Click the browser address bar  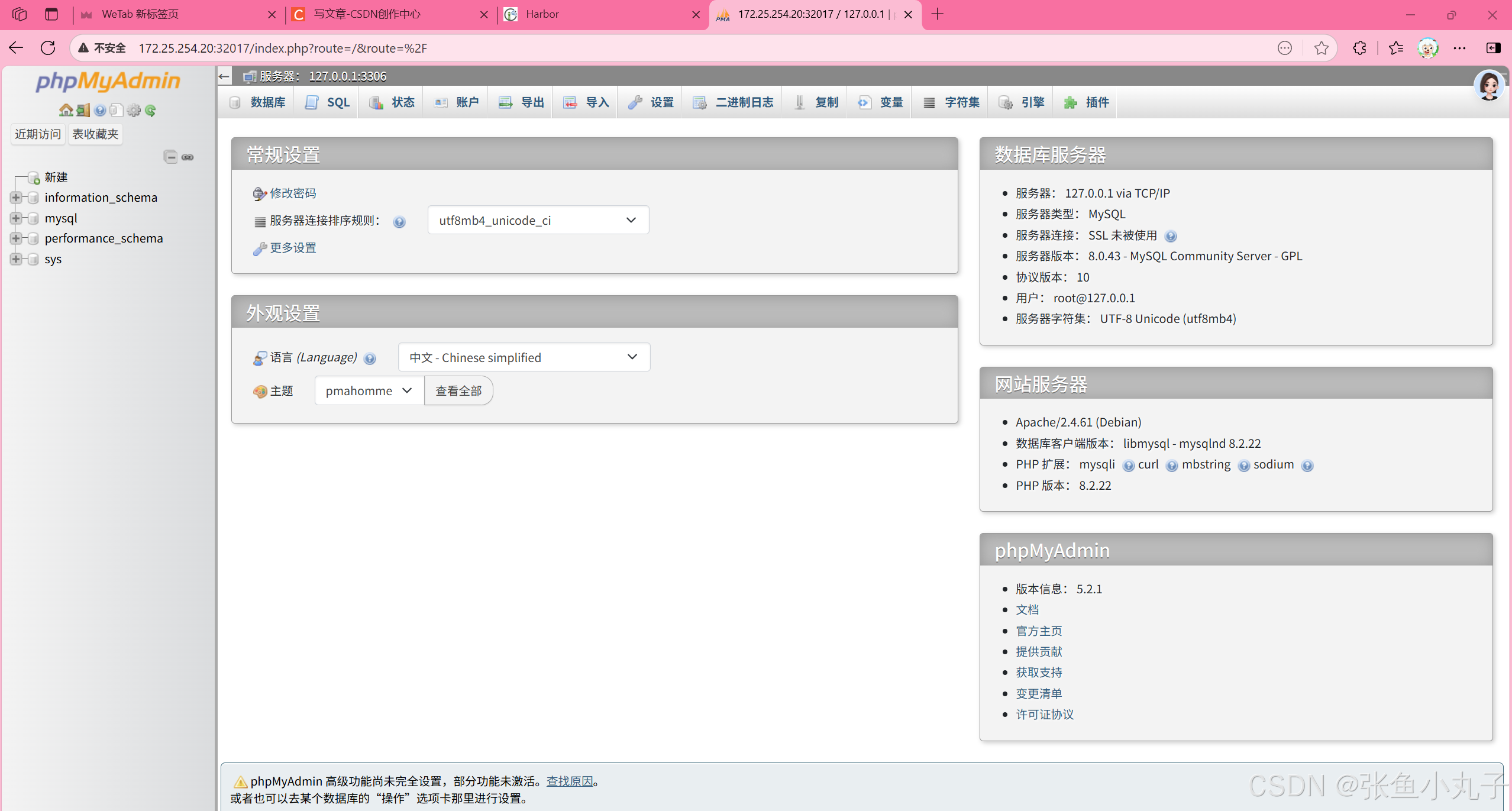(651, 48)
